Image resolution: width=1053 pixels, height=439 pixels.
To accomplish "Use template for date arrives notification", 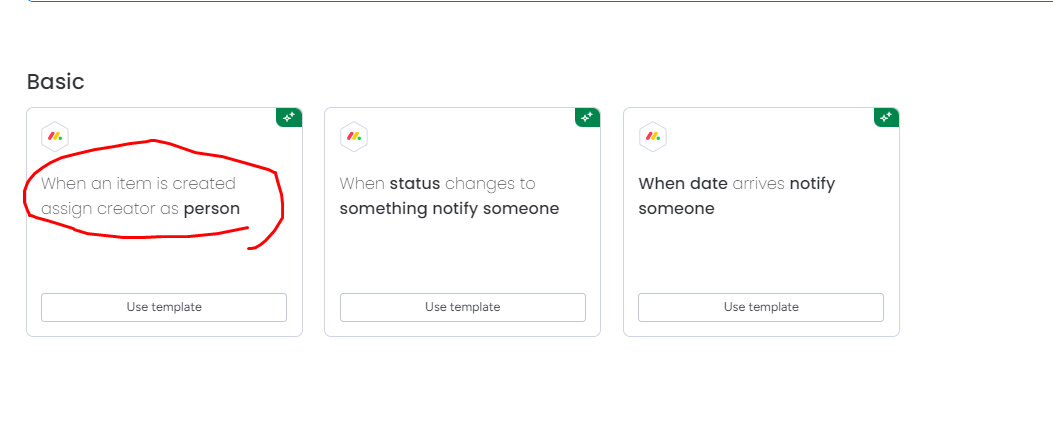I will tap(761, 307).
